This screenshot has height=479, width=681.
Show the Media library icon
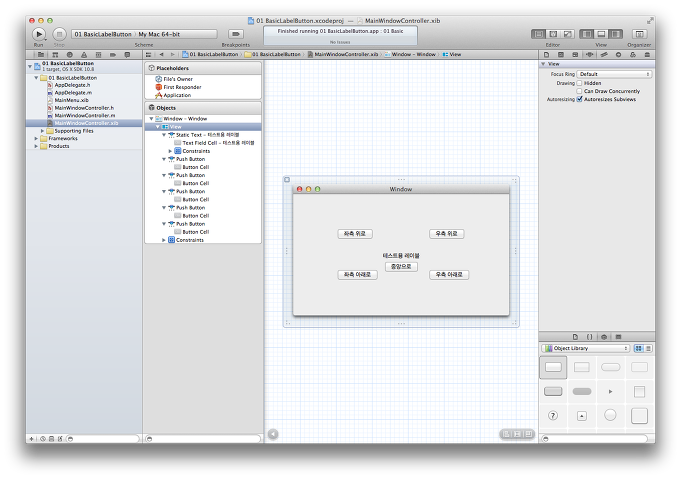[618, 337]
